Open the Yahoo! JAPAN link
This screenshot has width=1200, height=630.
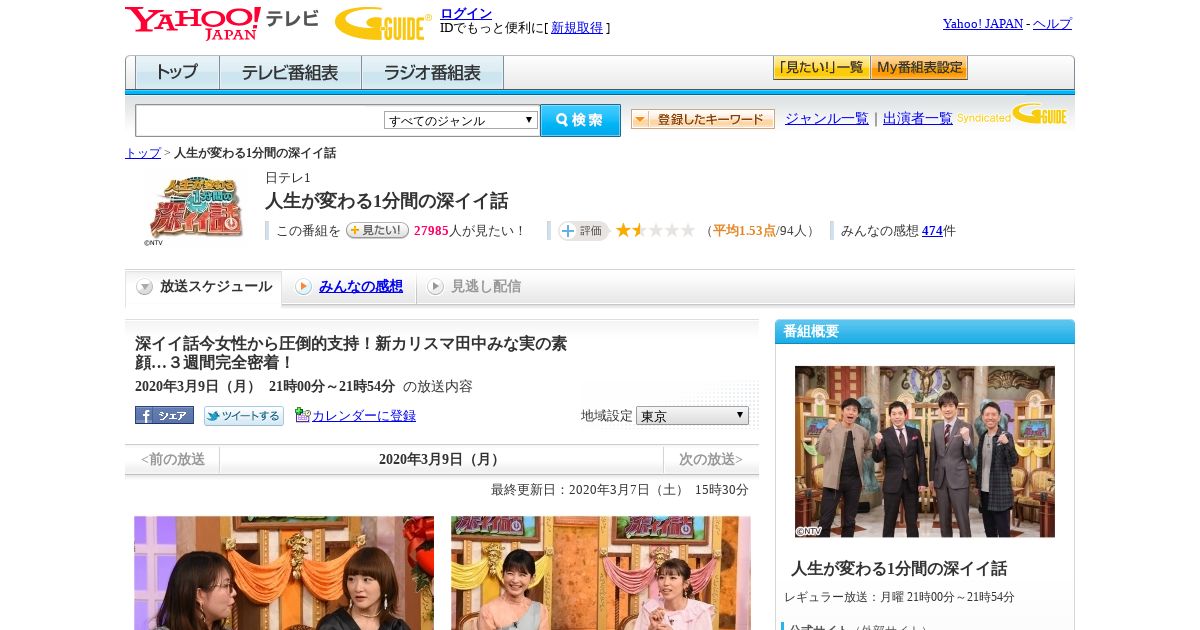983,24
